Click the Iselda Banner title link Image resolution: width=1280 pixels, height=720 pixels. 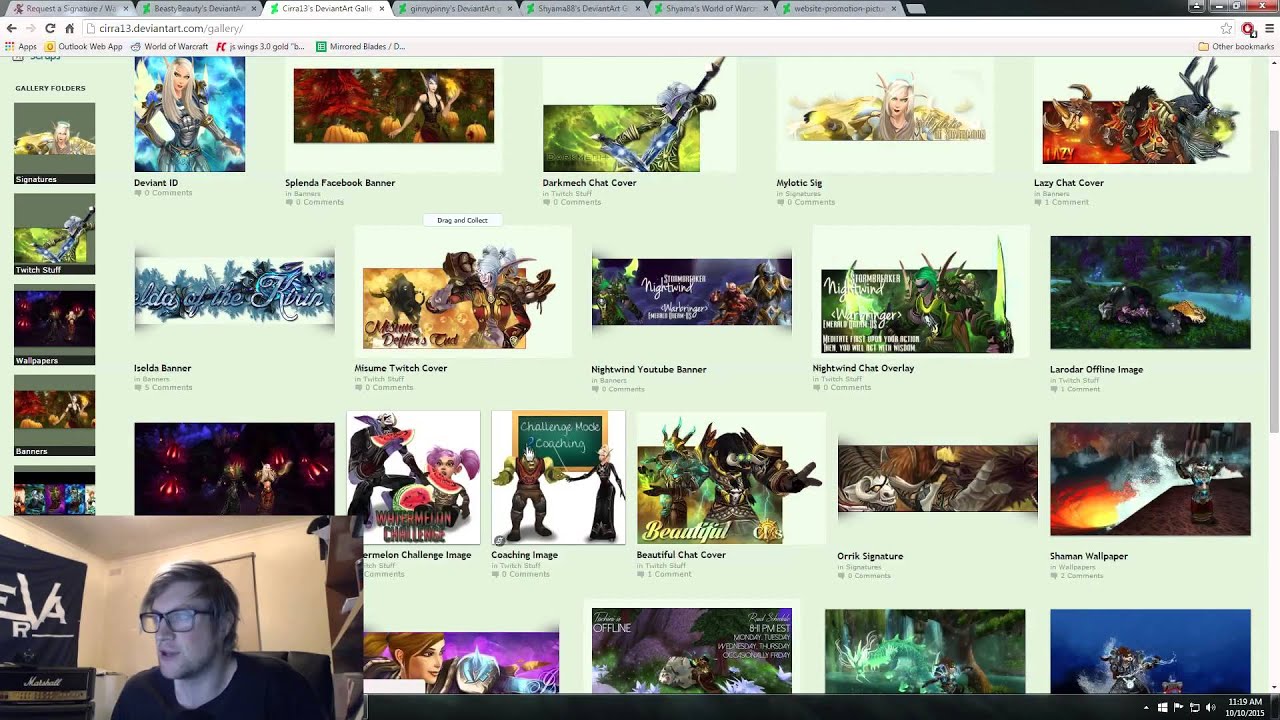tap(162, 368)
